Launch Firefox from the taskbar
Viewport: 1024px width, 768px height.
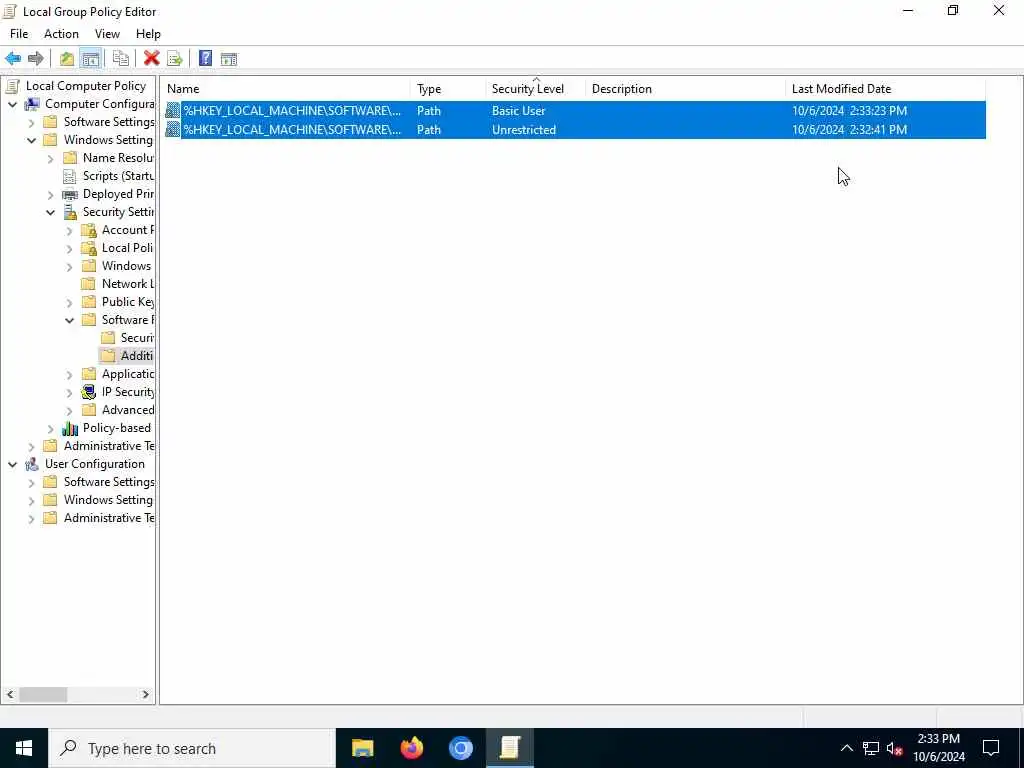point(412,748)
